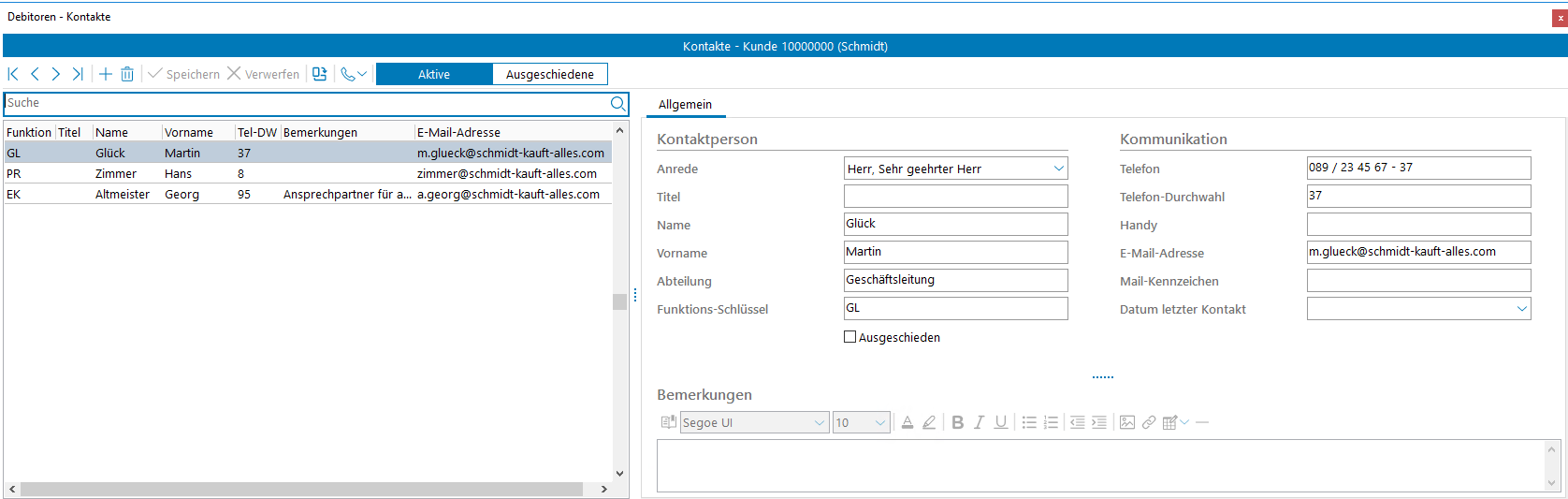Add a new contact with plus icon
This screenshot has height=499, width=1568.
pos(106,74)
